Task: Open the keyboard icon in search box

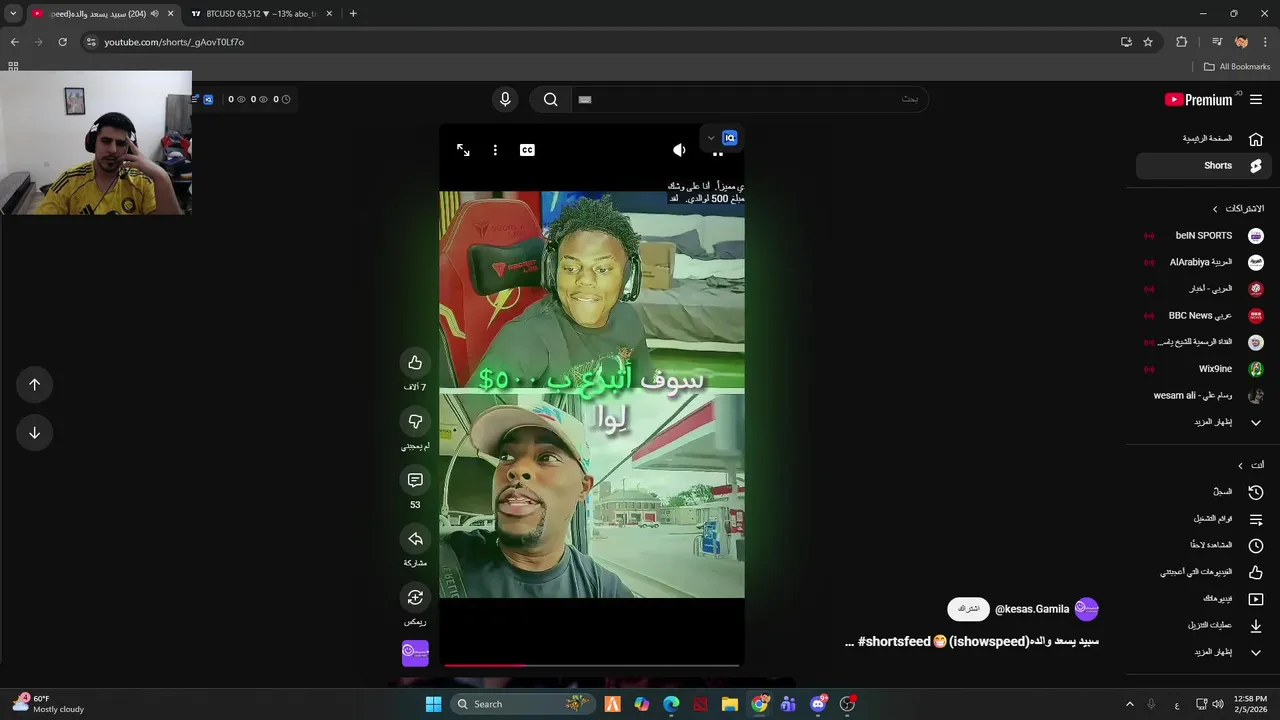Action: coord(585,99)
